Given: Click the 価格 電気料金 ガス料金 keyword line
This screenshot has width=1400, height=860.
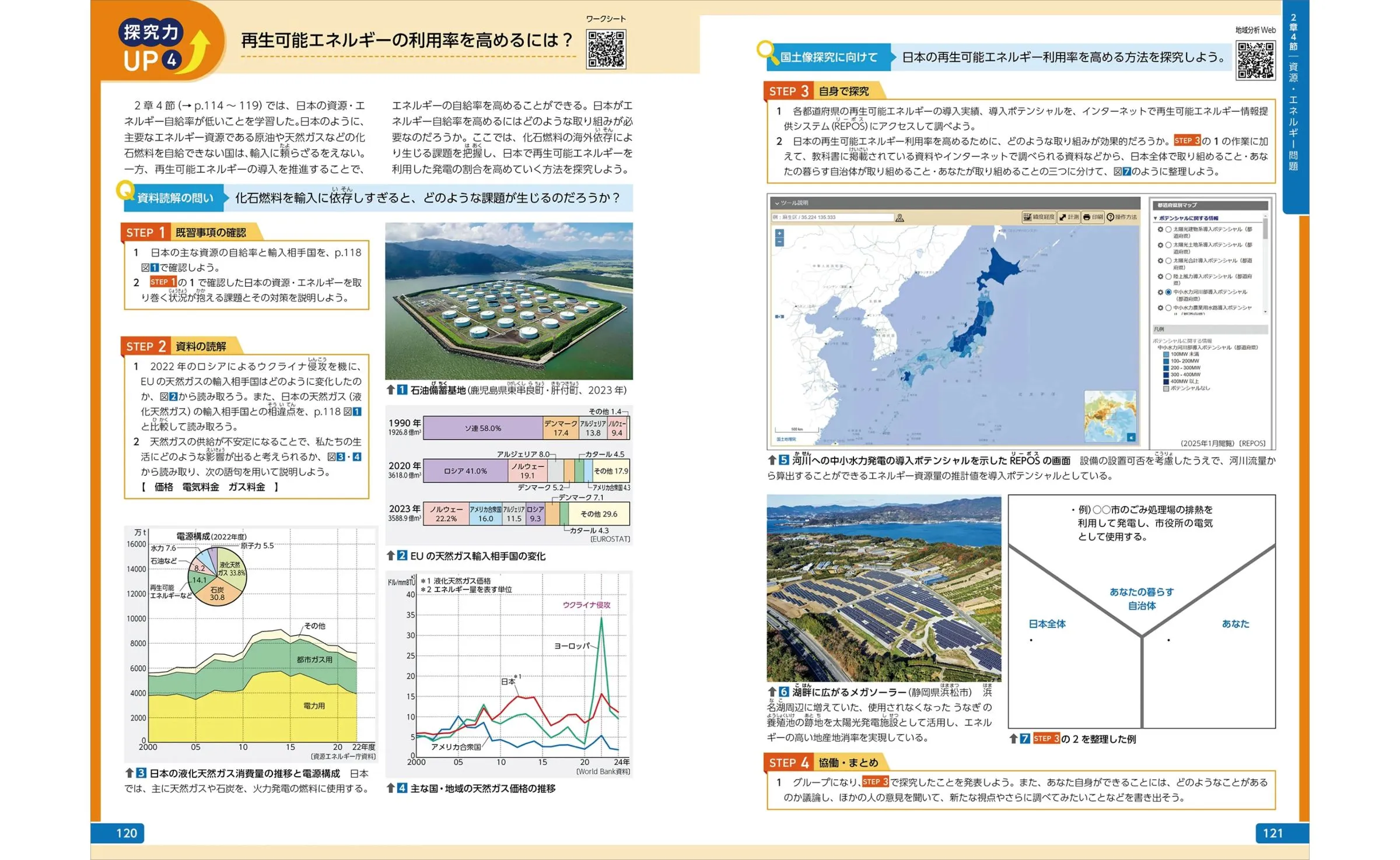Looking at the screenshot, I should (x=211, y=487).
